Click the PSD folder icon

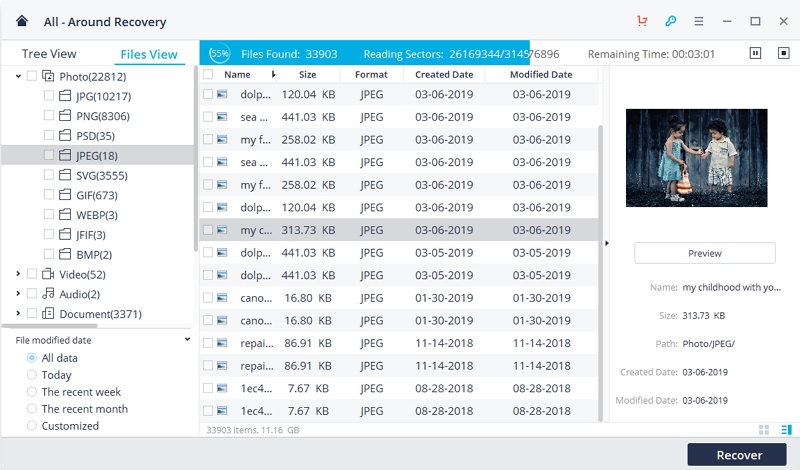[65, 136]
